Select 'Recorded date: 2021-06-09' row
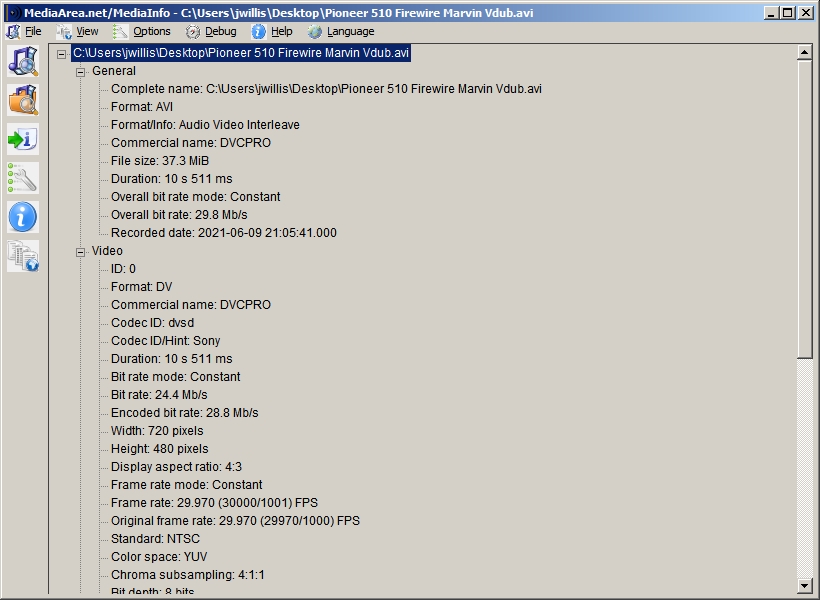The width and height of the screenshot is (820, 600). tap(224, 233)
